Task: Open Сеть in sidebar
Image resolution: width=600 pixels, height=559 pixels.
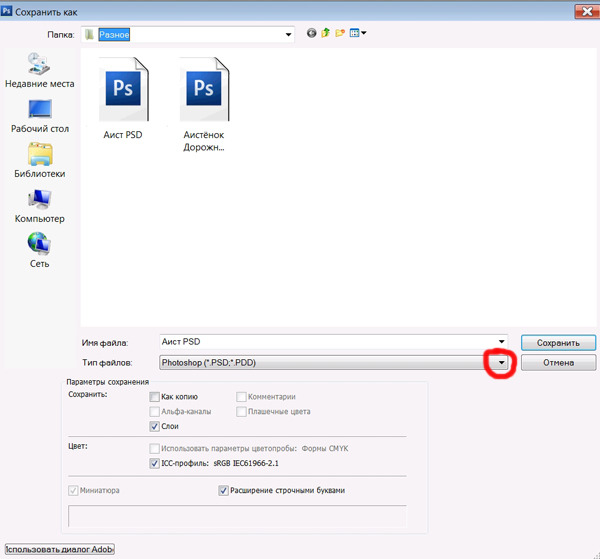Action: 39,250
